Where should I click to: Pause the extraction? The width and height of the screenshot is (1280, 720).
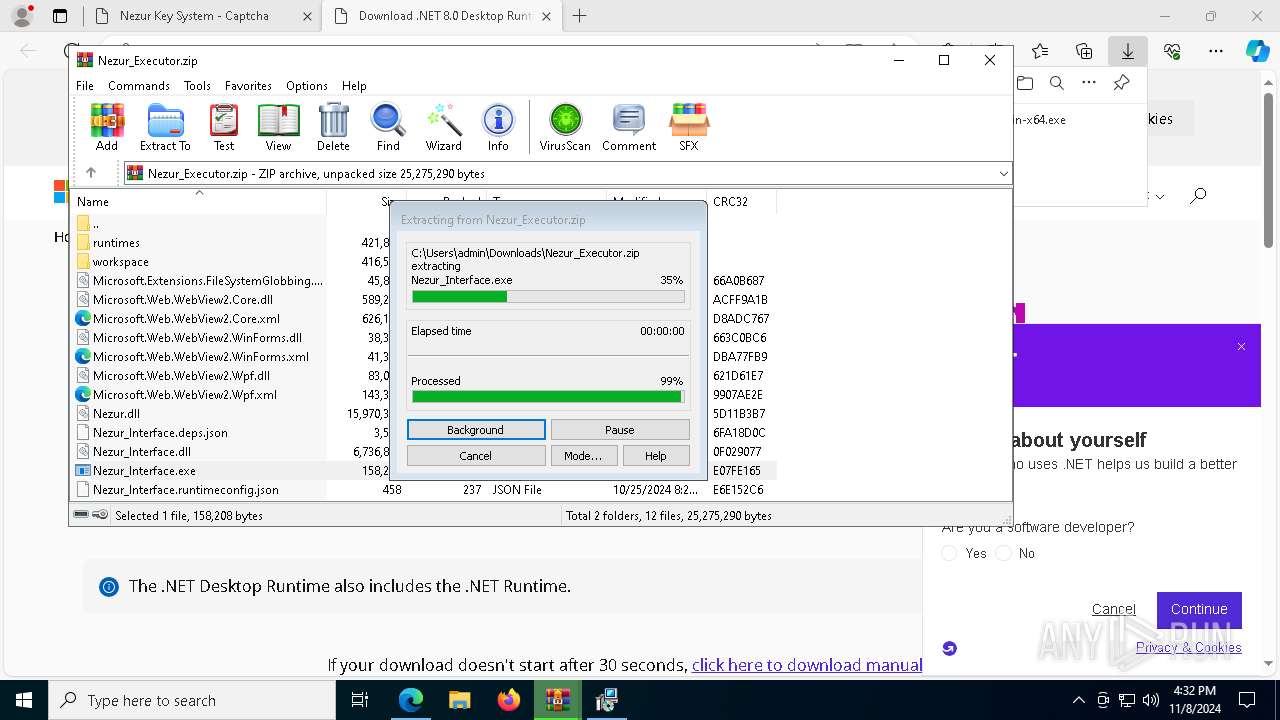(x=620, y=430)
